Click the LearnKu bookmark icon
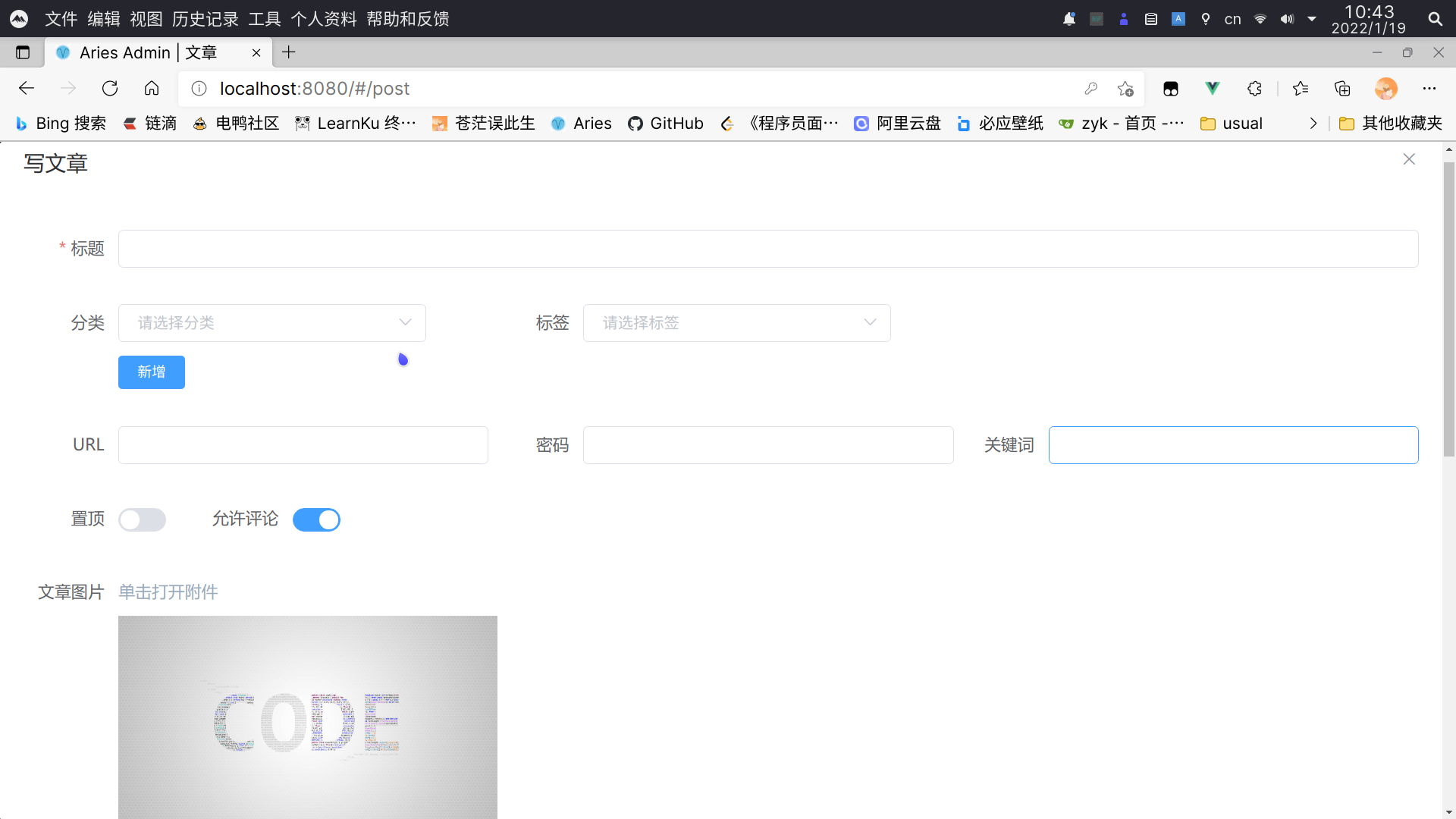1456x819 pixels. point(302,122)
